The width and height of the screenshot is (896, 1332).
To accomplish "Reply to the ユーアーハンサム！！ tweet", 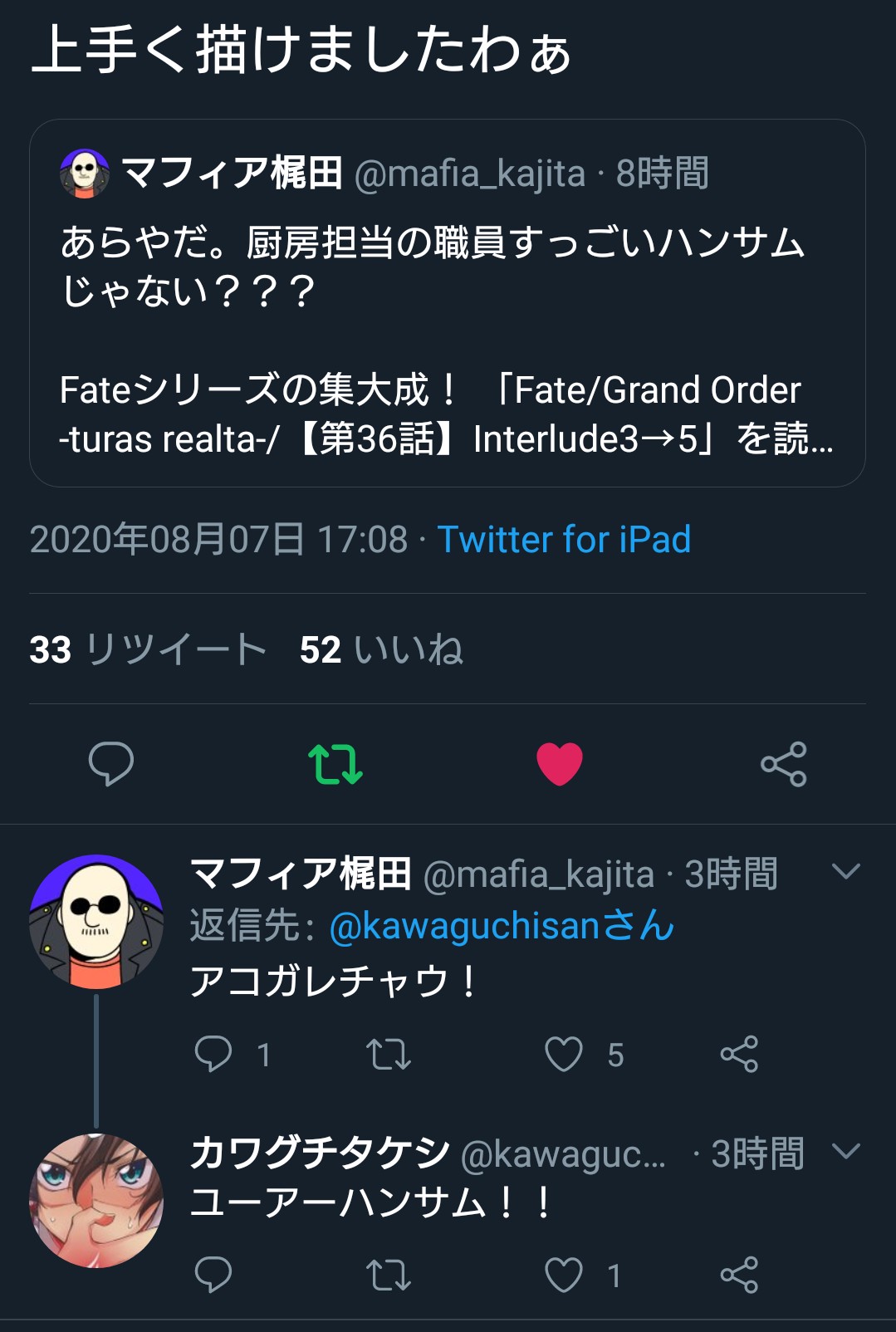I will [x=213, y=1275].
